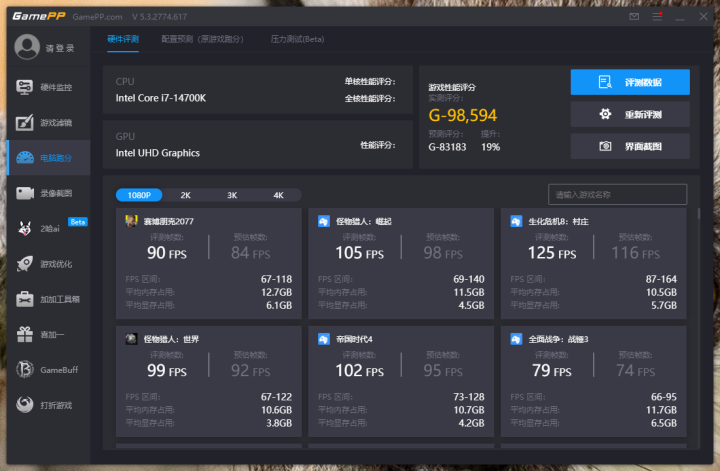Image resolution: width=720 pixels, height=471 pixels.
Task: Click the 帝国时代4 game icon
Action: pos(324,339)
